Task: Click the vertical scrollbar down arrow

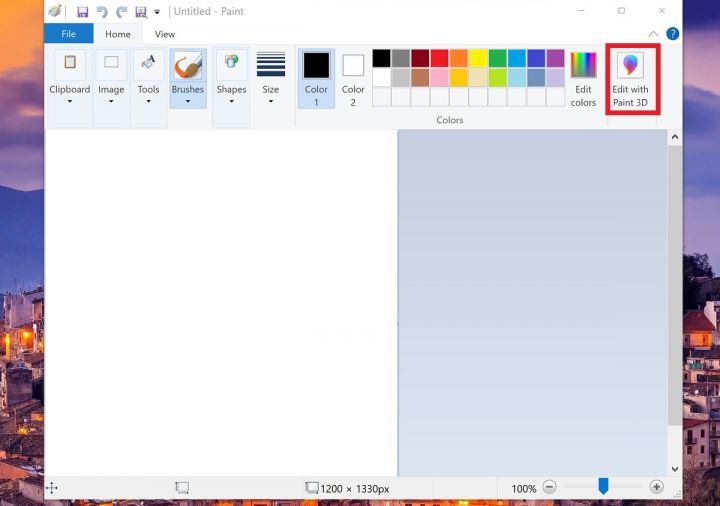Action: pos(674,468)
